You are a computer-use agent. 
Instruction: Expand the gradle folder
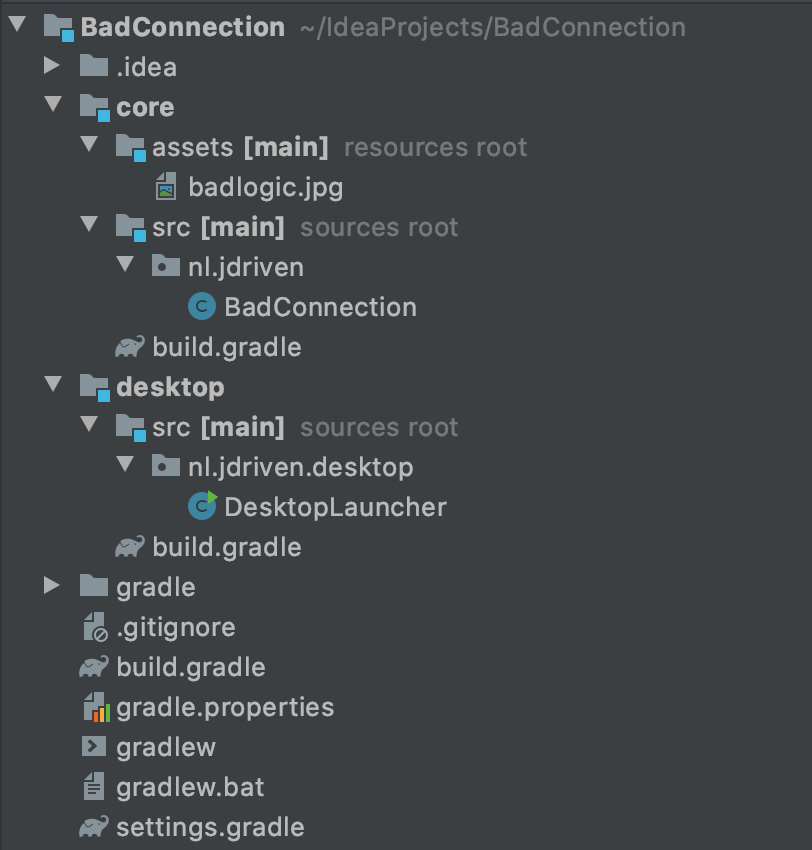point(51,587)
